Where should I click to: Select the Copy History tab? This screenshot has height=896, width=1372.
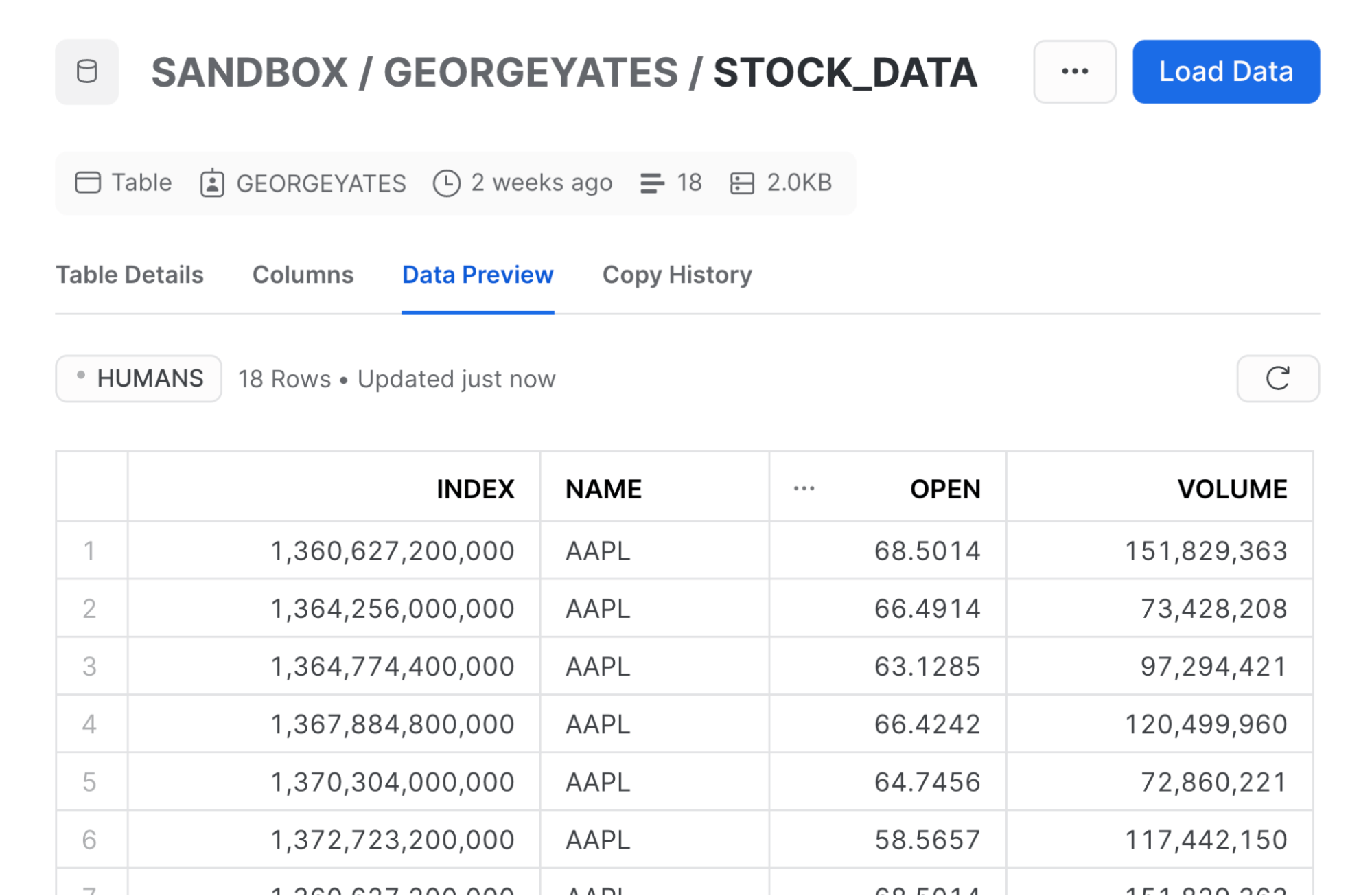[677, 275]
